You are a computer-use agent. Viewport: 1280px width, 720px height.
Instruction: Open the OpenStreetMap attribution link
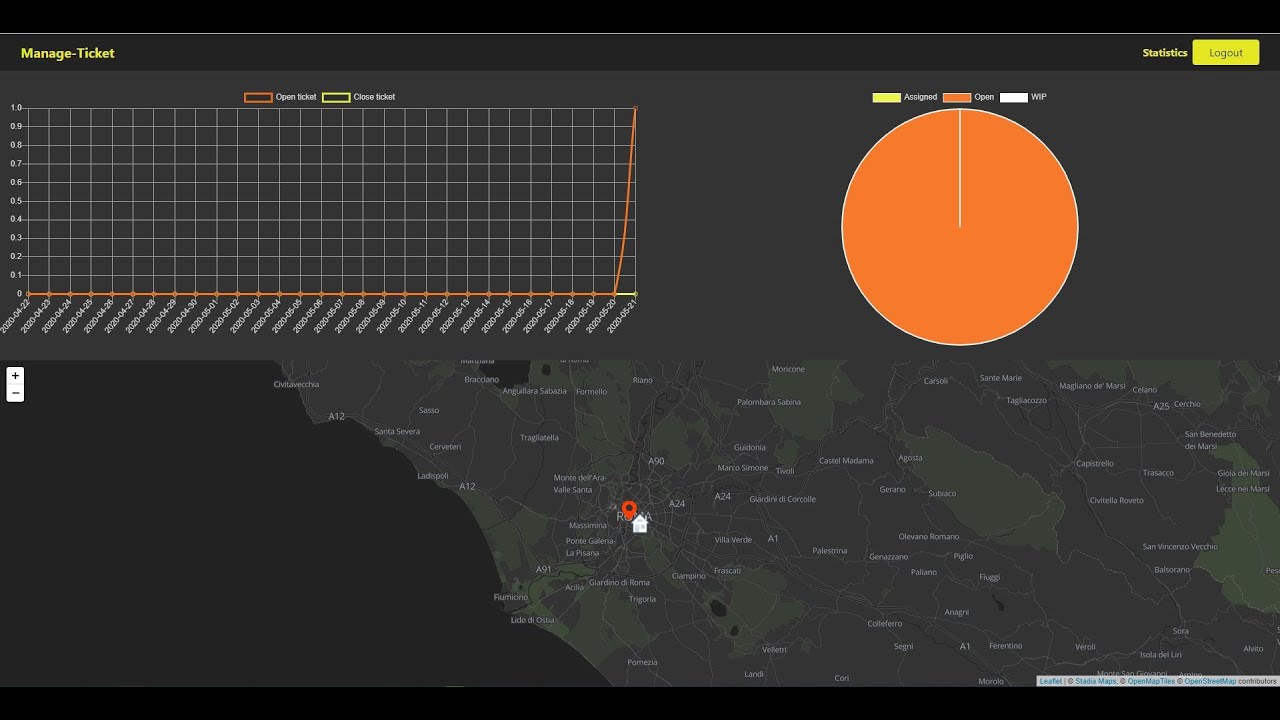1210,681
